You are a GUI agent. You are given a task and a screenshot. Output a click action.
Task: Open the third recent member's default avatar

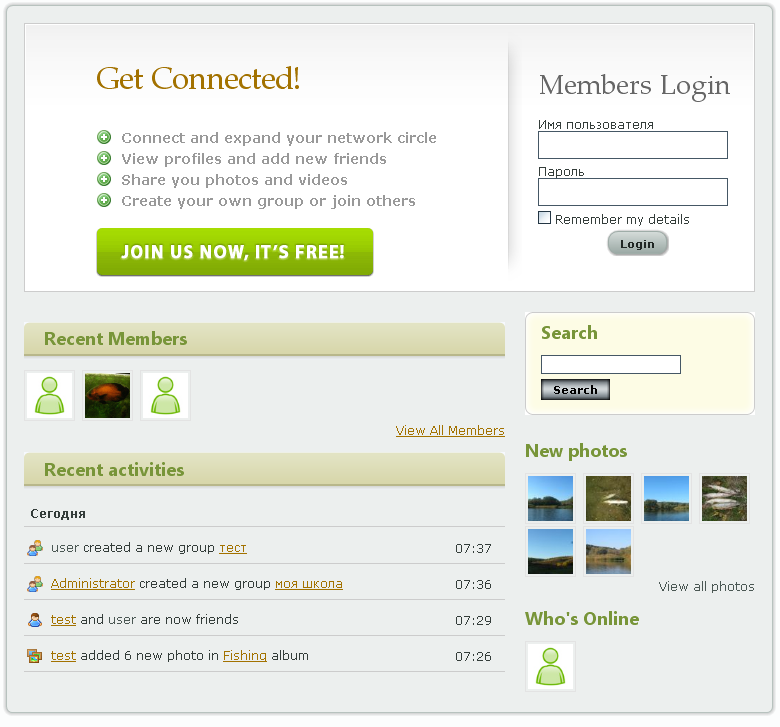(165, 396)
